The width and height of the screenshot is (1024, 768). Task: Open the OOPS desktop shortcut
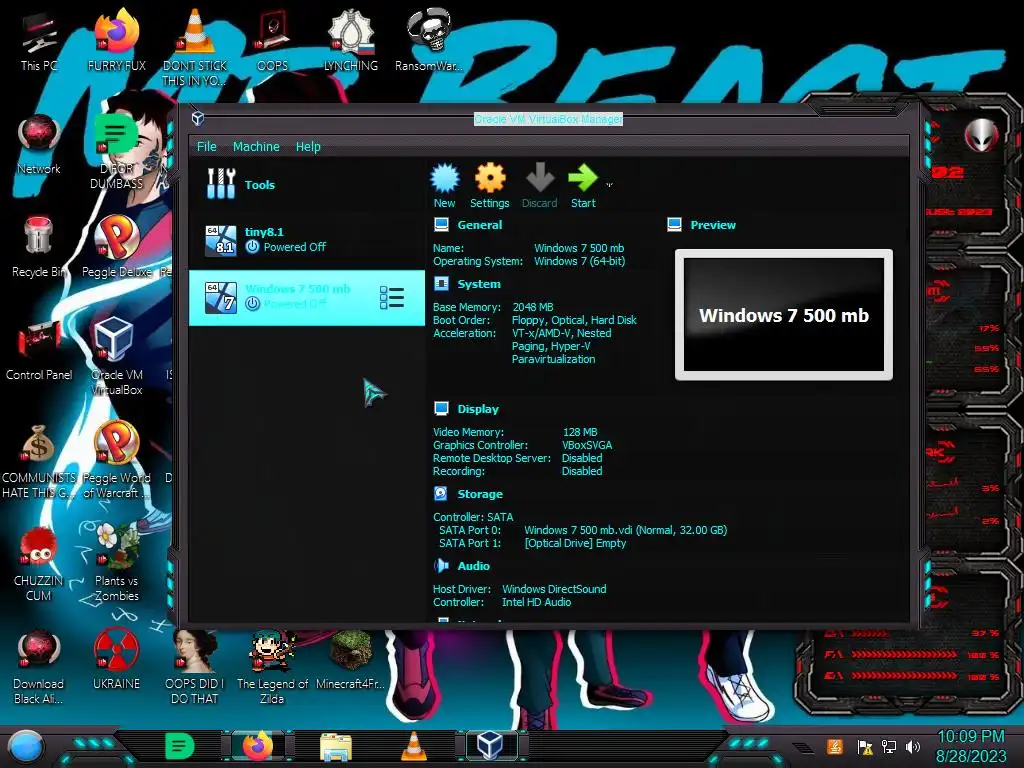point(272,40)
